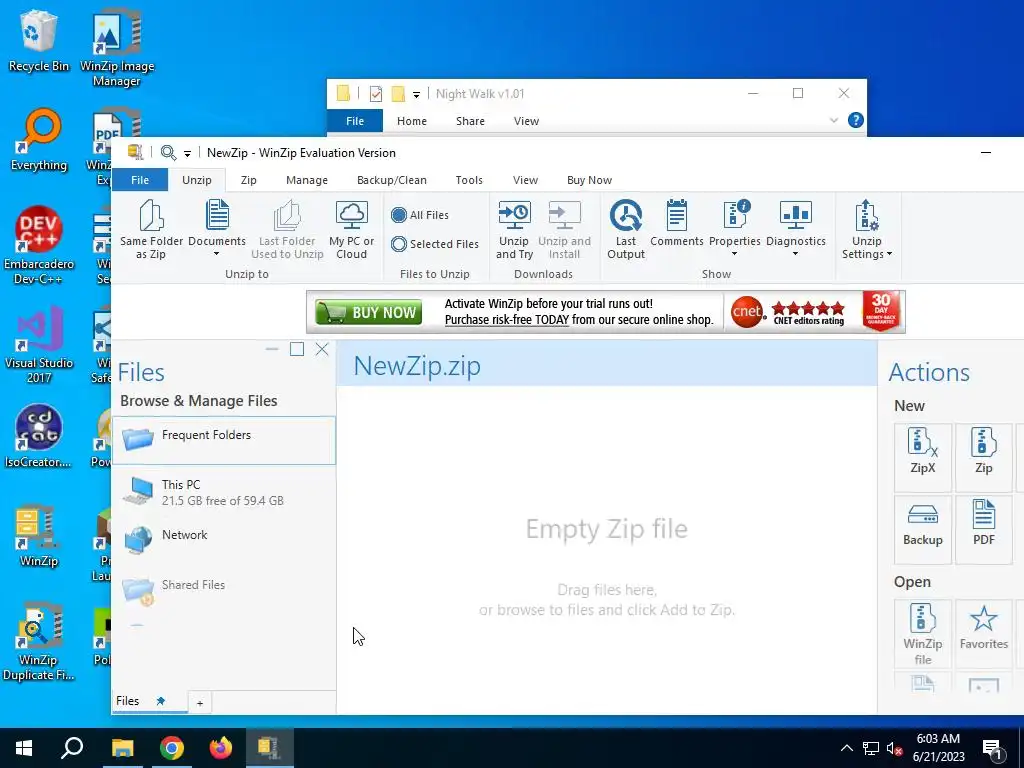Click the green BUY NOW banner button
This screenshot has width=1024, height=768.
pyautogui.click(x=368, y=312)
